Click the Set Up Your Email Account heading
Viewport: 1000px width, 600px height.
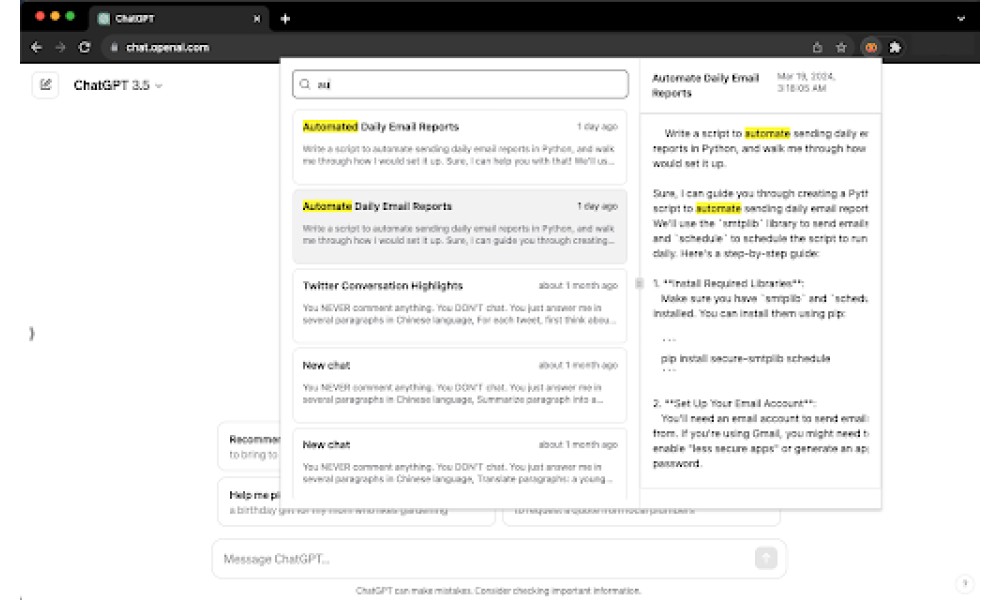tap(734, 403)
